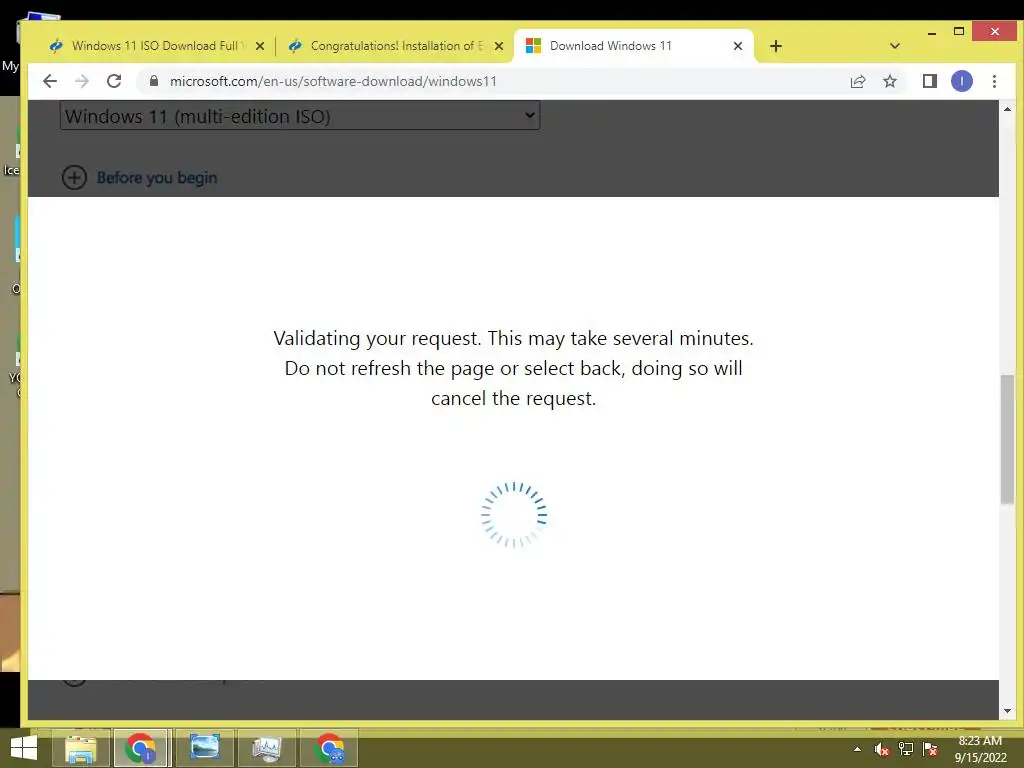Viewport: 1024px width, 768px height.
Task: Select the Download Windows 11 tab
Action: [x=633, y=46]
